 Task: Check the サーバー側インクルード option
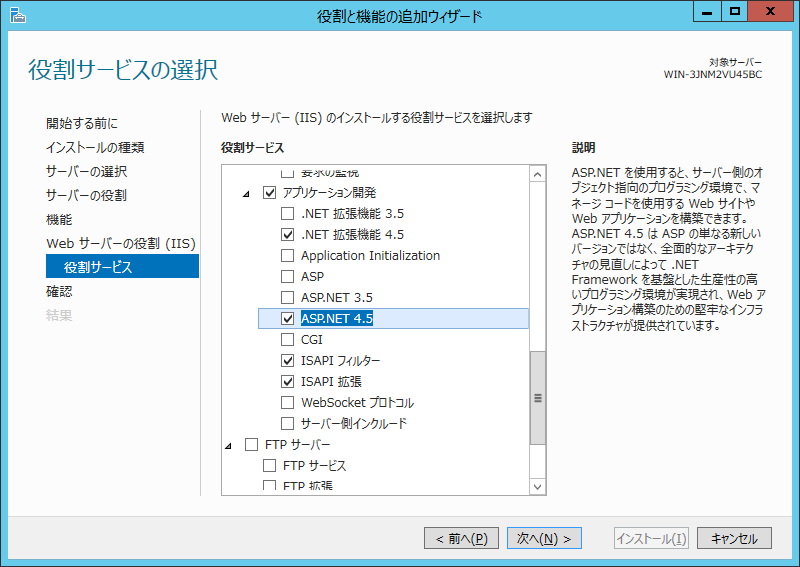[x=288, y=423]
